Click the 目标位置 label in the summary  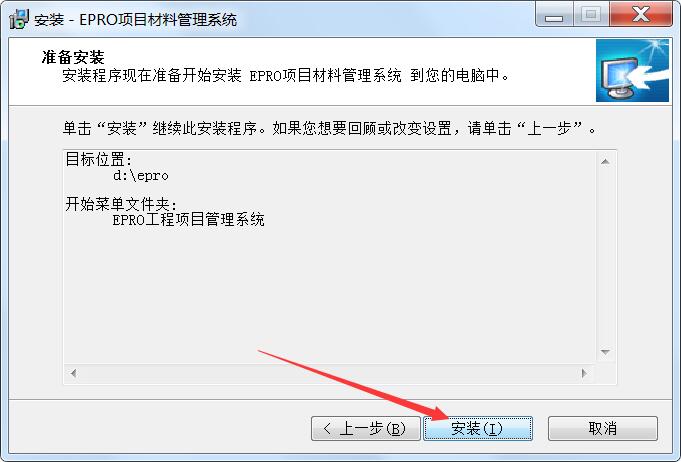[99, 159]
